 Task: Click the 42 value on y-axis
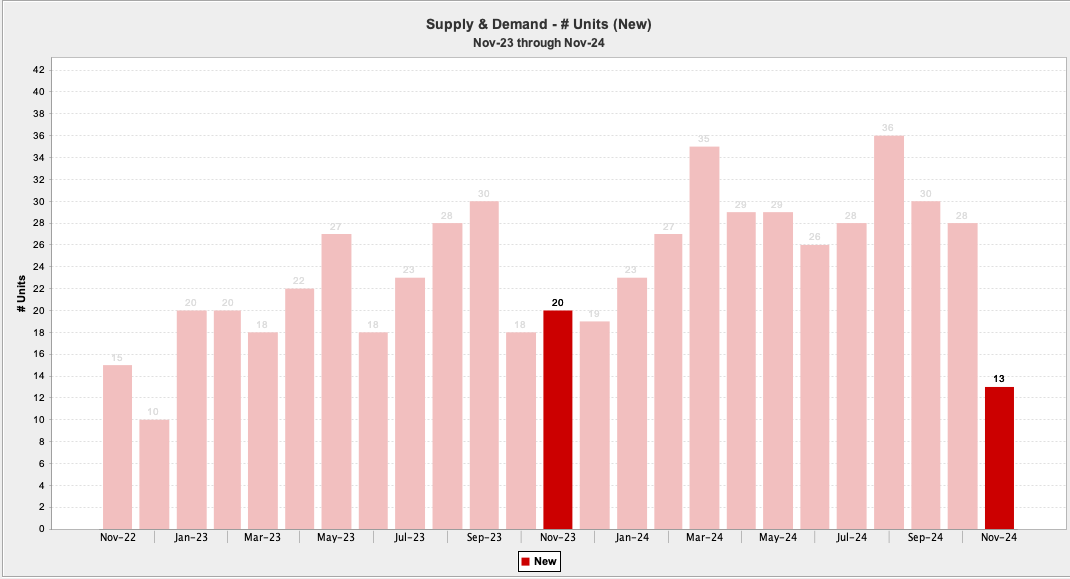[39, 70]
